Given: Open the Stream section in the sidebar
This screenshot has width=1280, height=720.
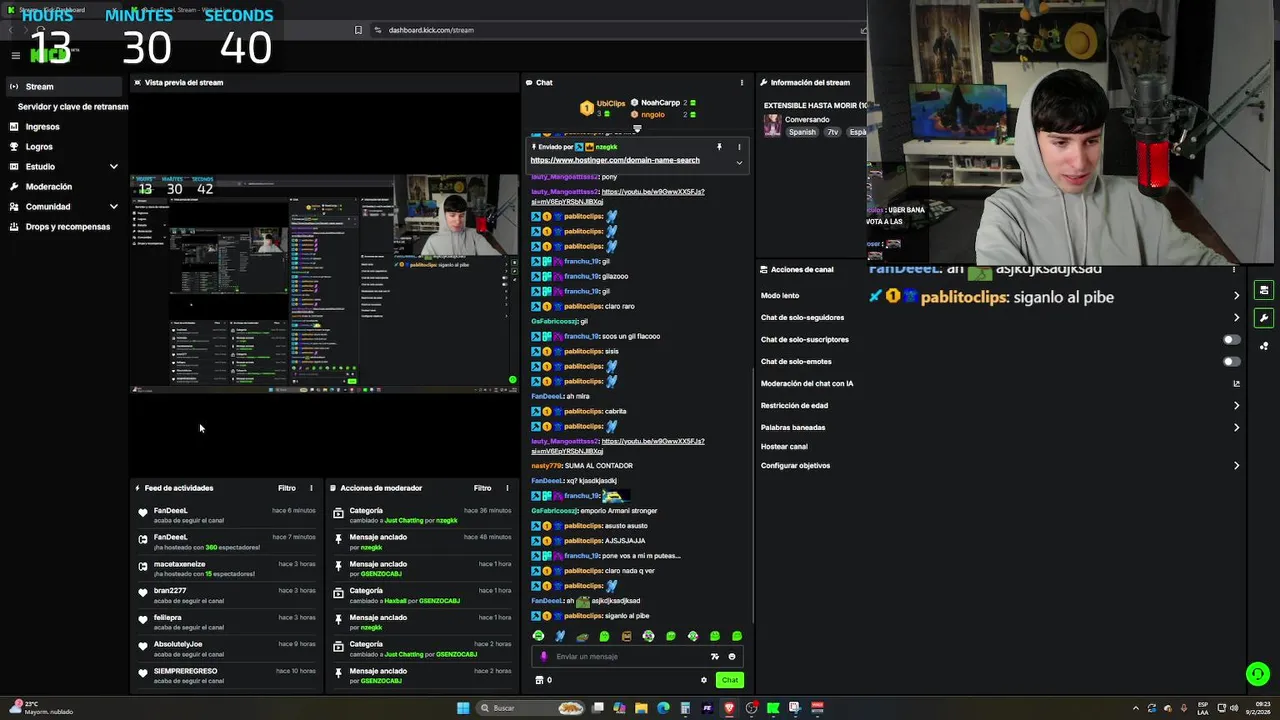Looking at the screenshot, I should 64,86.
